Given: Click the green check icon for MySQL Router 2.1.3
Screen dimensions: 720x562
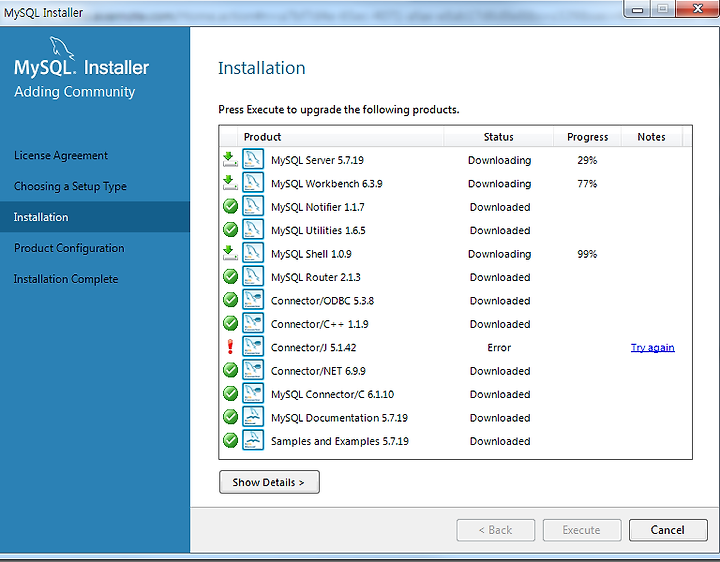Looking at the screenshot, I should [x=230, y=277].
